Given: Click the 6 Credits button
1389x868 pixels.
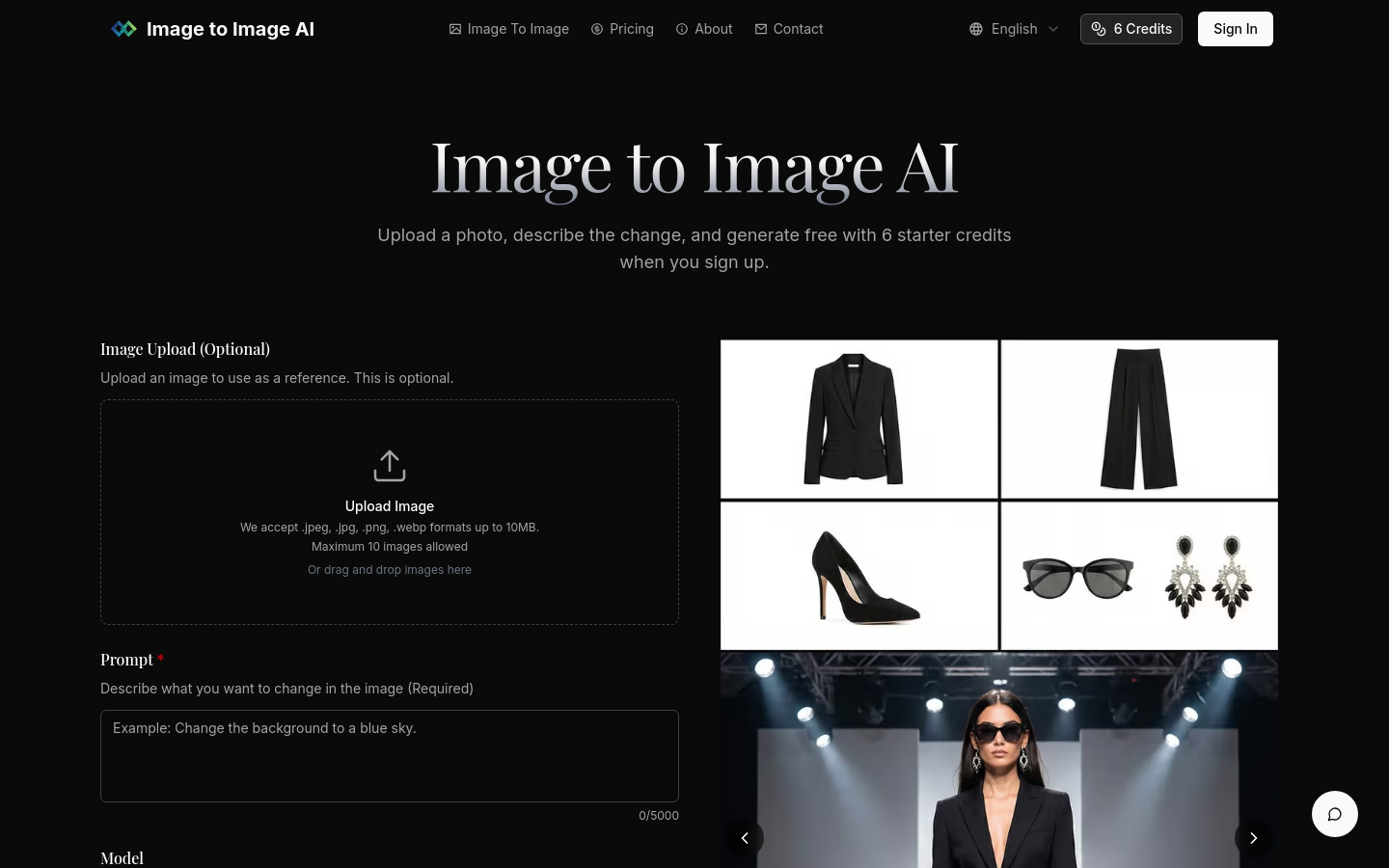Looking at the screenshot, I should [x=1131, y=29].
